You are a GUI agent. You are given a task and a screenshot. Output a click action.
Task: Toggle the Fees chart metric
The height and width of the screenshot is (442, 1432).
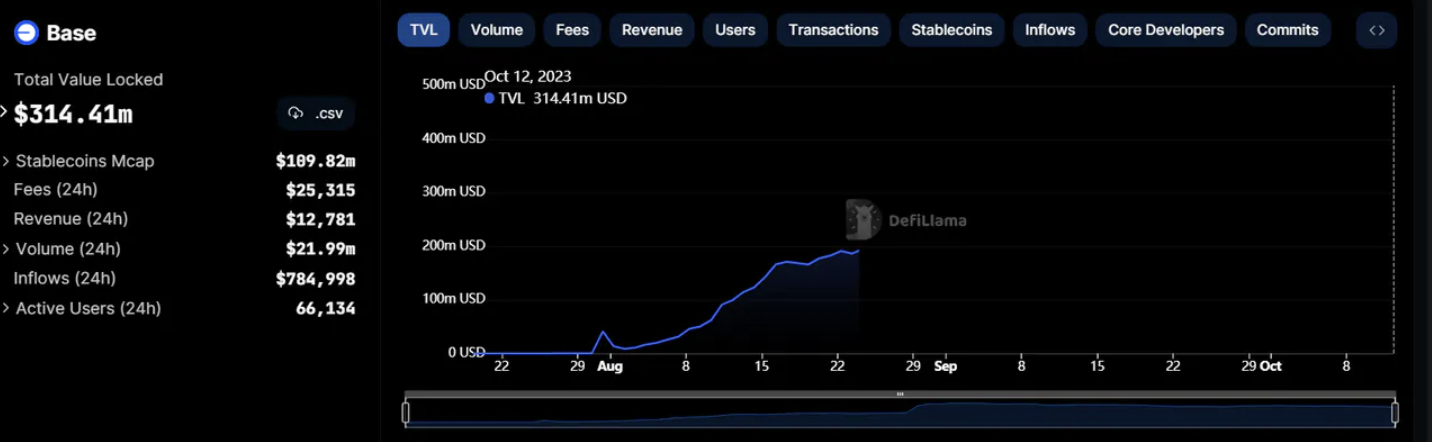(x=572, y=30)
